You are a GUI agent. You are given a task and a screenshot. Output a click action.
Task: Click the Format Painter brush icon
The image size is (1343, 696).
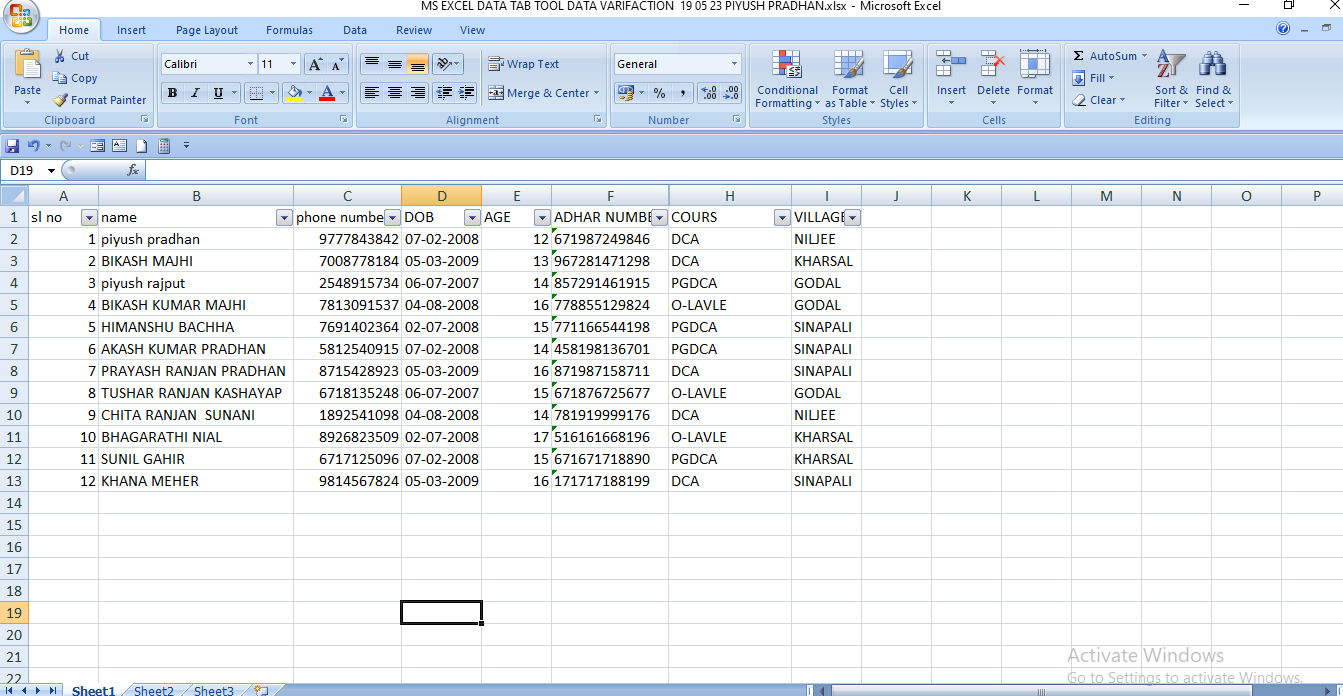tap(61, 100)
